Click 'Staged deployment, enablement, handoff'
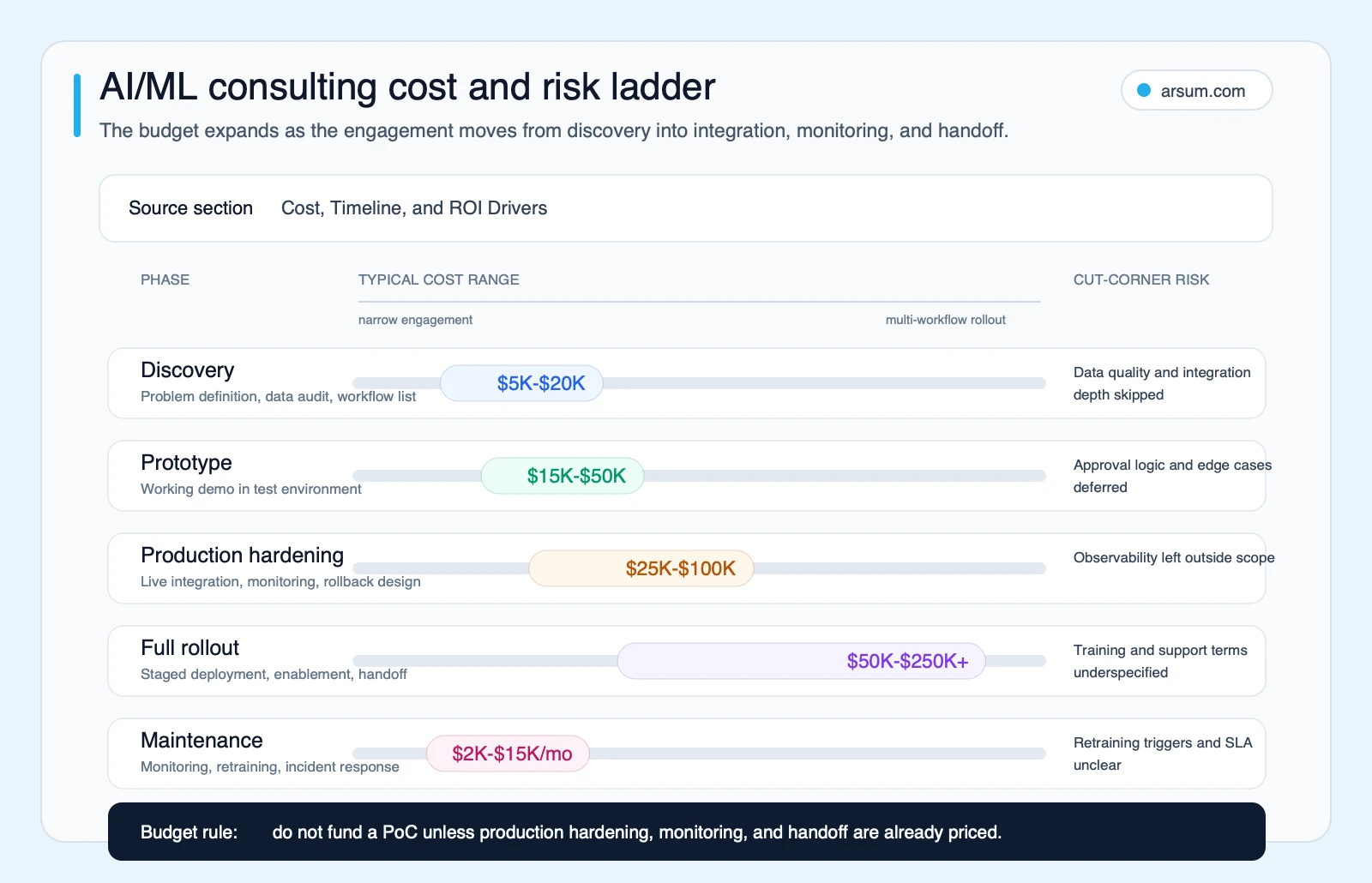1372x883 pixels. point(274,674)
